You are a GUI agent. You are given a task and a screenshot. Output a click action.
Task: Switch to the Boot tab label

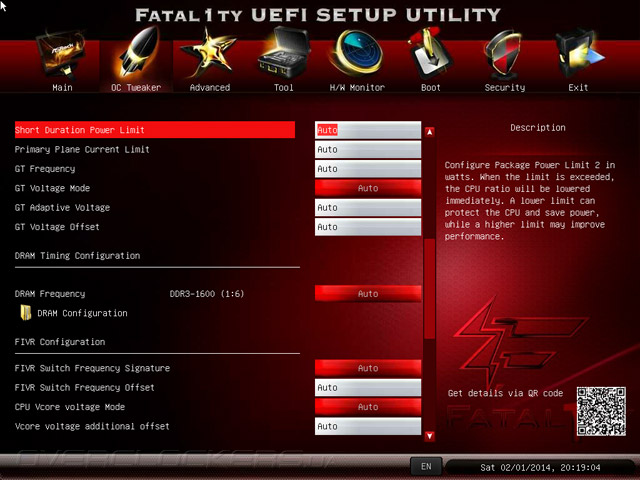(431, 87)
